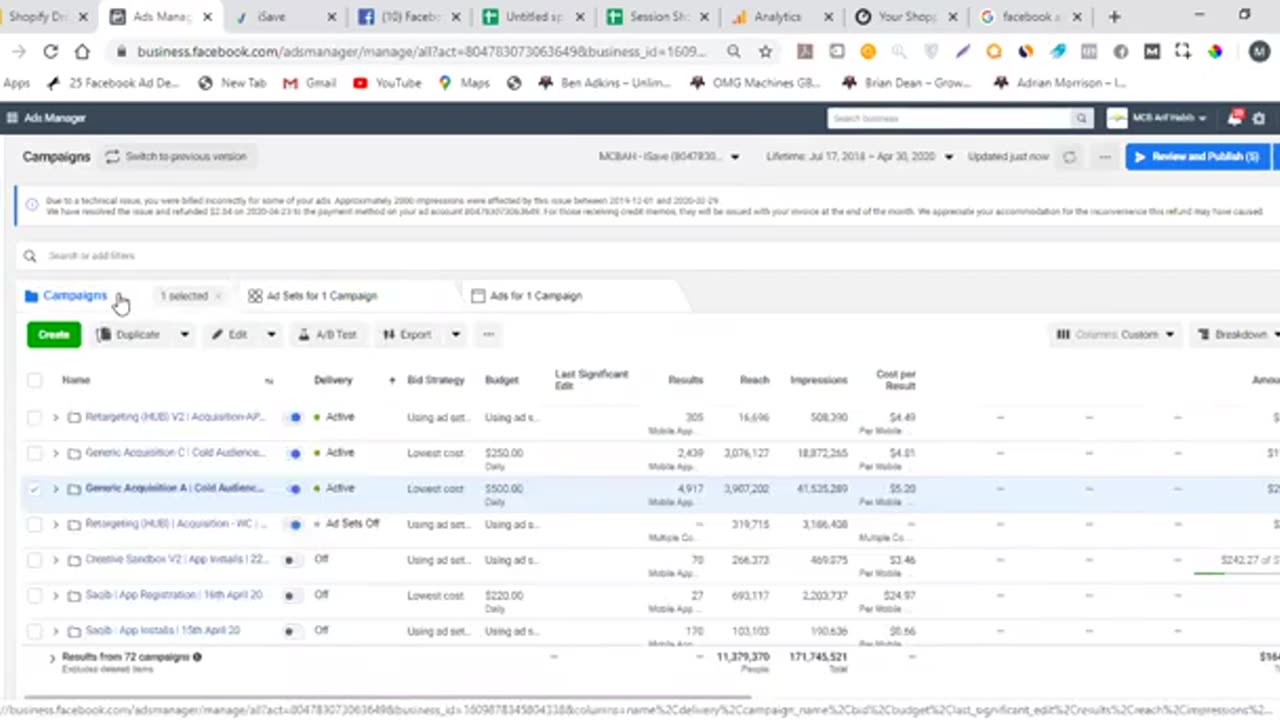The width and height of the screenshot is (1280, 720).
Task: Bookmark this page with the star icon
Action: [765, 52]
